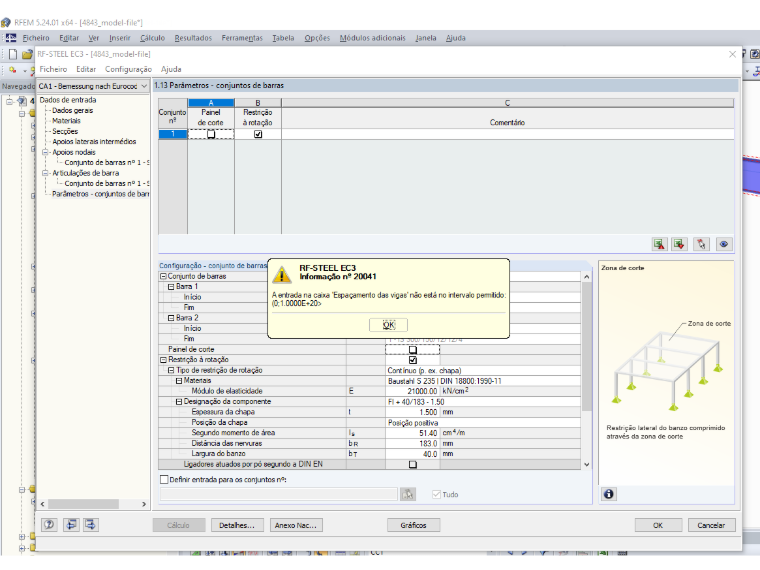This screenshot has width=760, height=570.
Task: Collapse the Designação da componente group
Action: tap(179, 401)
